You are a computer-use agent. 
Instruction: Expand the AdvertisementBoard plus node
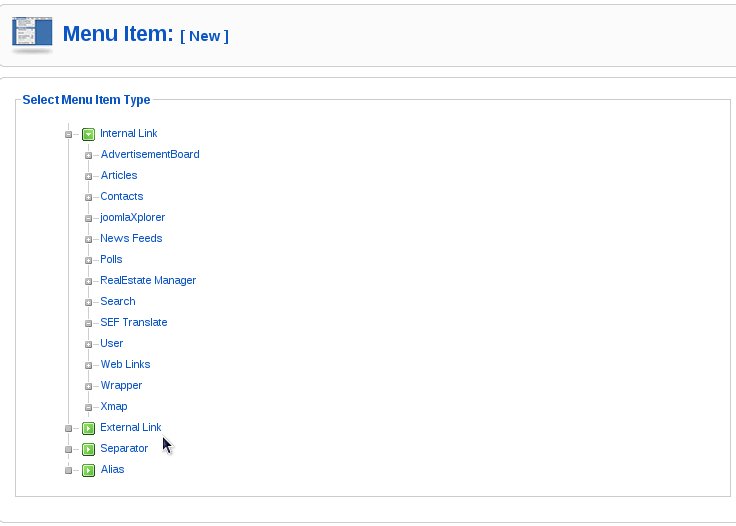tap(88, 155)
